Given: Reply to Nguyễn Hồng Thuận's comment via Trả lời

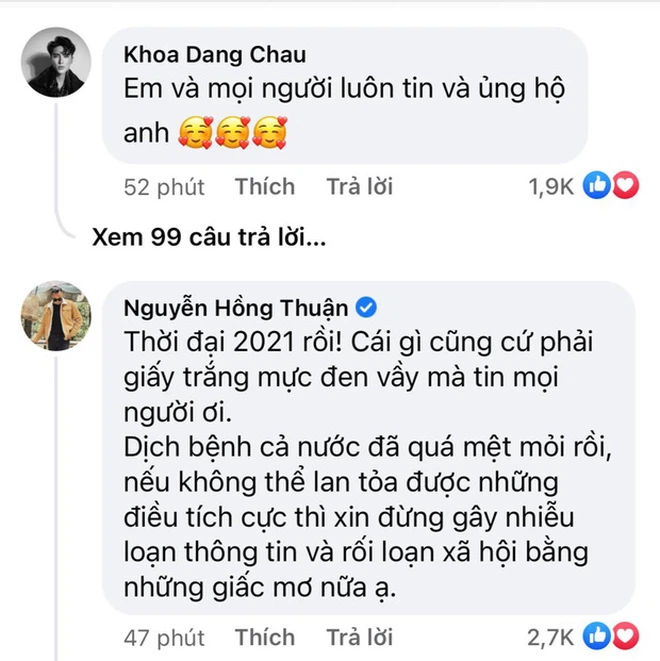Looking at the screenshot, I should pos(359,637).
